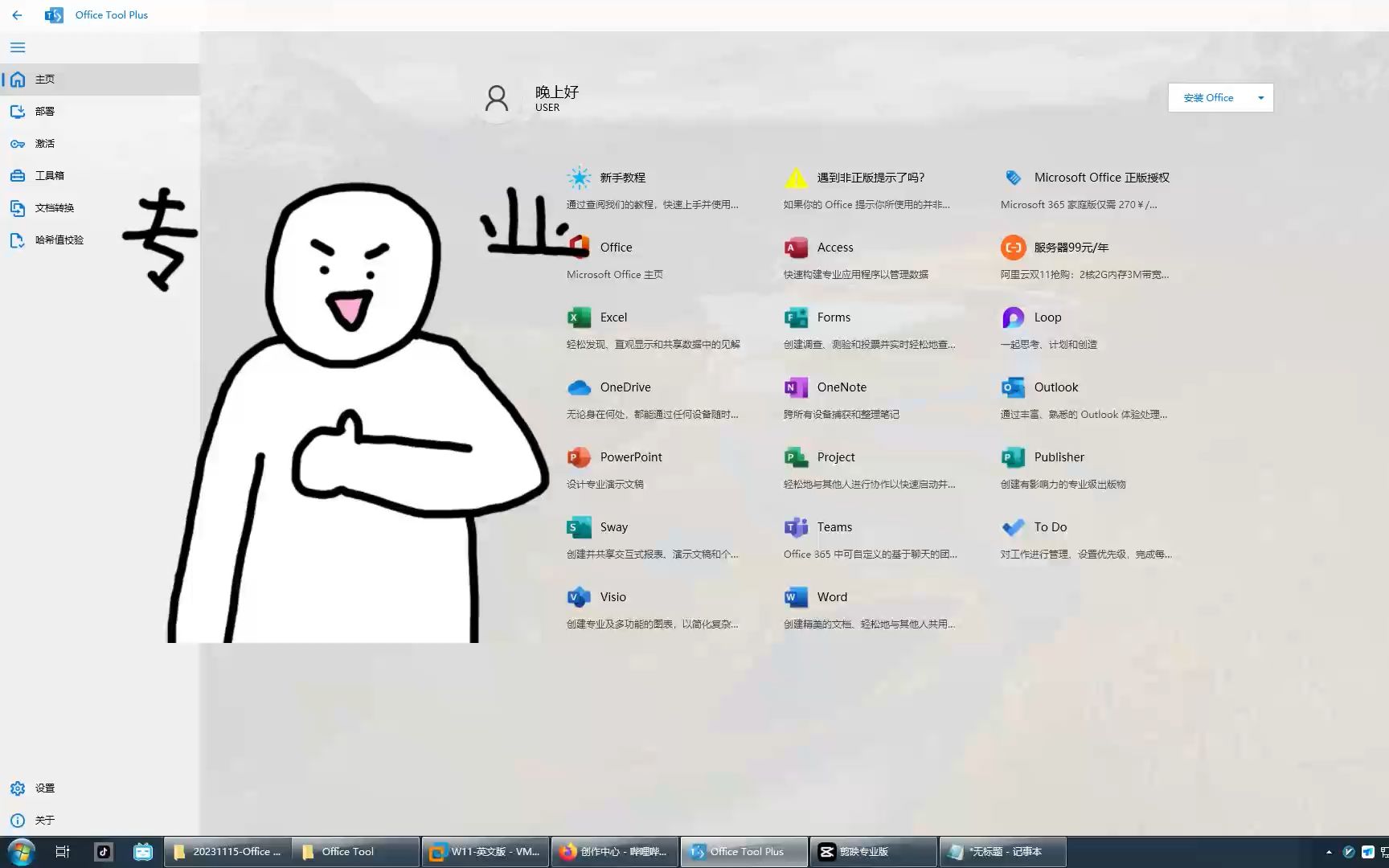Viewport: 1389px width, 868px height.
Task: Click the yellow warning 遇到非正版提示了吗 icon
Action: (x=796, y=178)
